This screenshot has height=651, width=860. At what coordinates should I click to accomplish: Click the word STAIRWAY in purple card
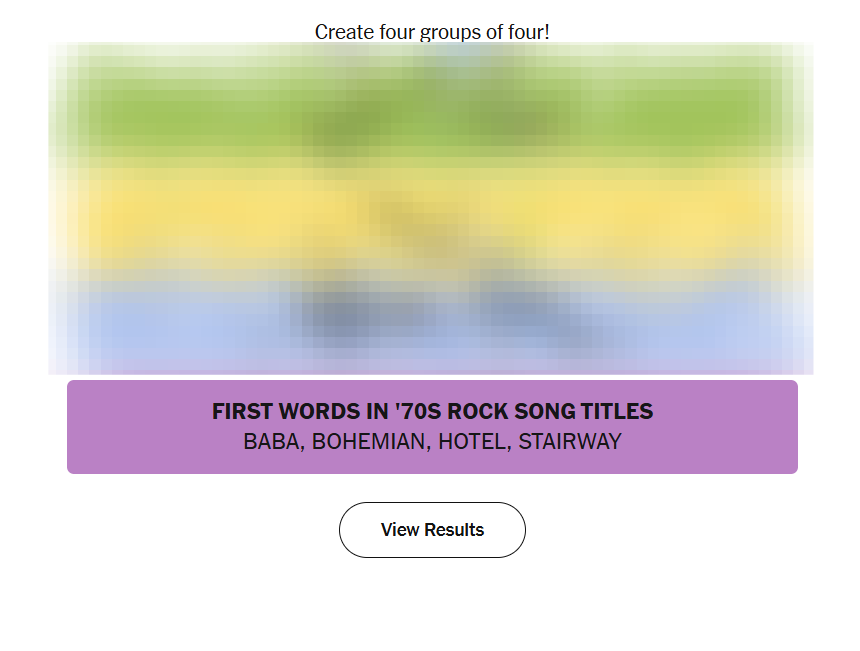(570, 442)
